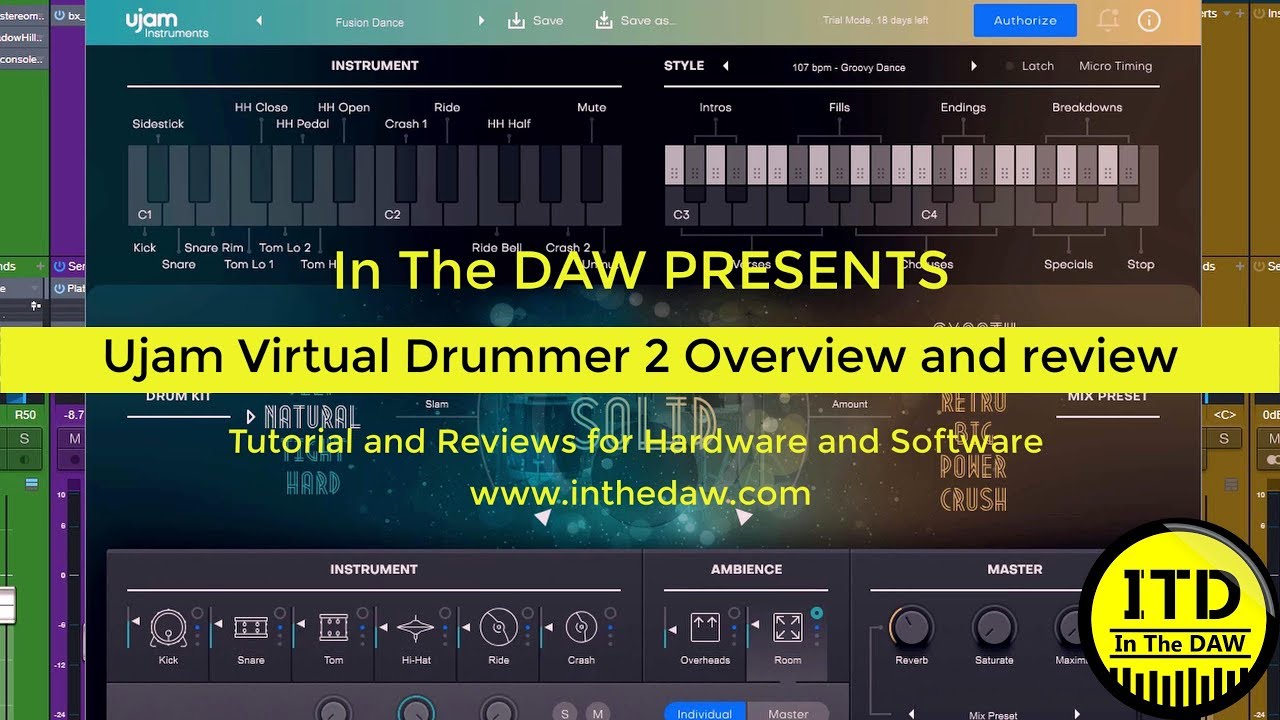1280x720 pixels.
Task: Select the RETRO mix preset
Action: 972,404
